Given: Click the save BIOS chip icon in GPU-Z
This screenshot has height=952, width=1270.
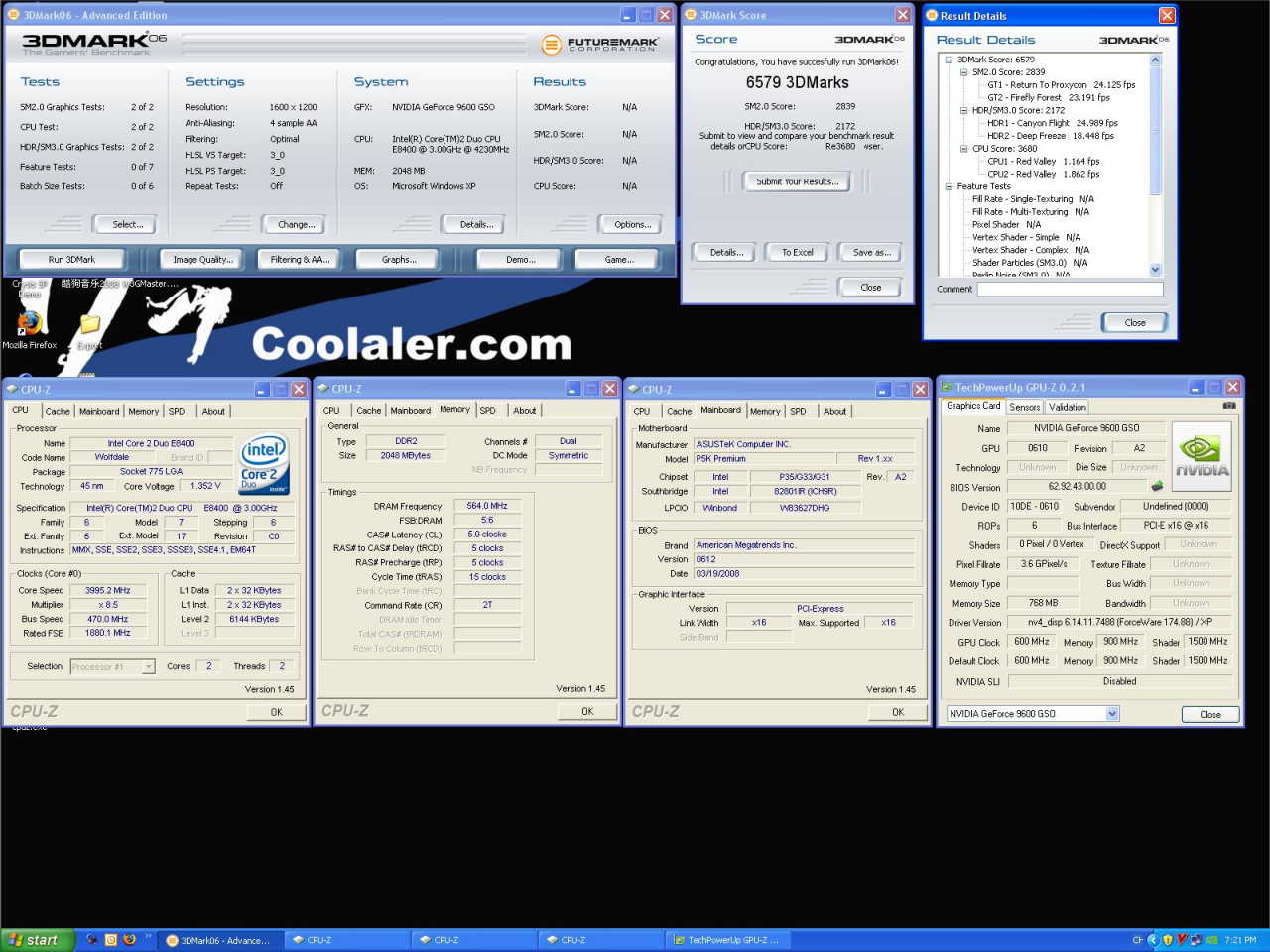Looking at the screenshot, I should 1157,486.
